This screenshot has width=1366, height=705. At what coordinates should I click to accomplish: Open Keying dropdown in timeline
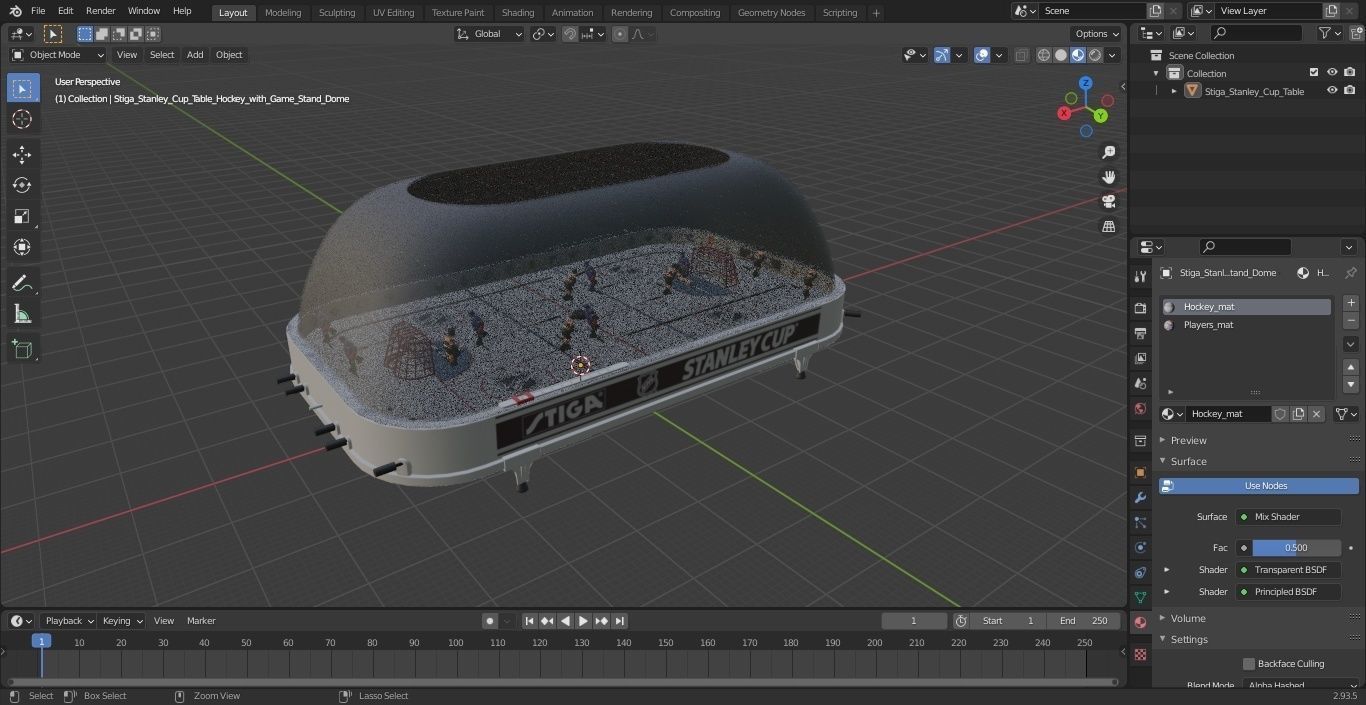tap(122, 621)
